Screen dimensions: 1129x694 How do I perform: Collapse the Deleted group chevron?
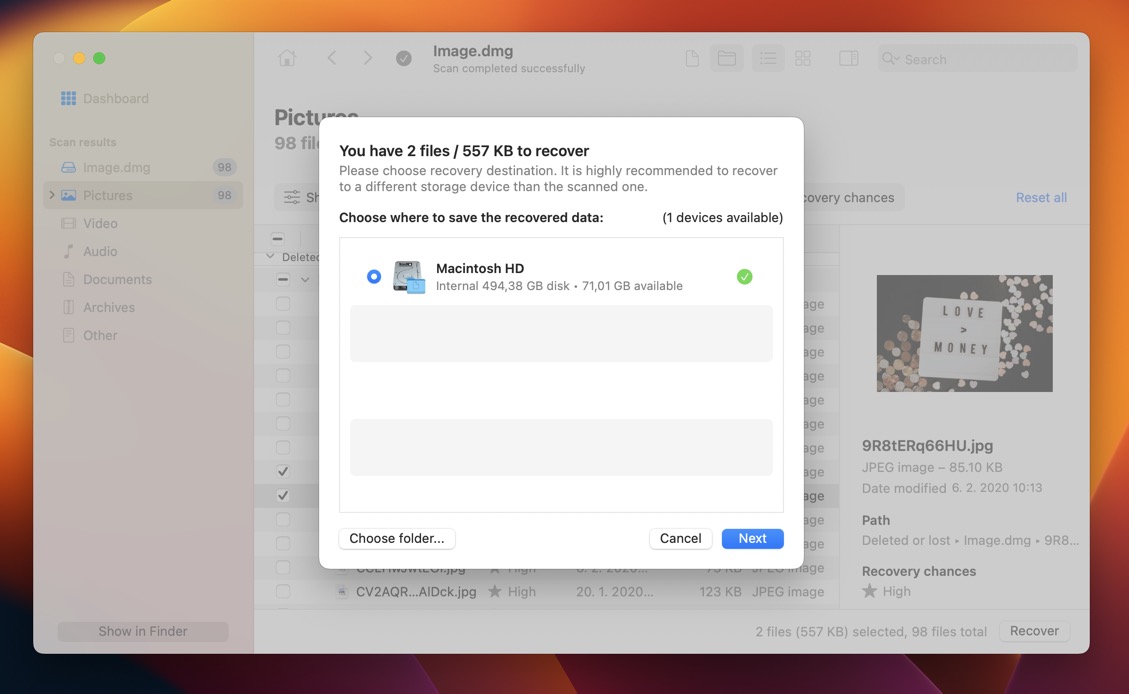point(270,257)
